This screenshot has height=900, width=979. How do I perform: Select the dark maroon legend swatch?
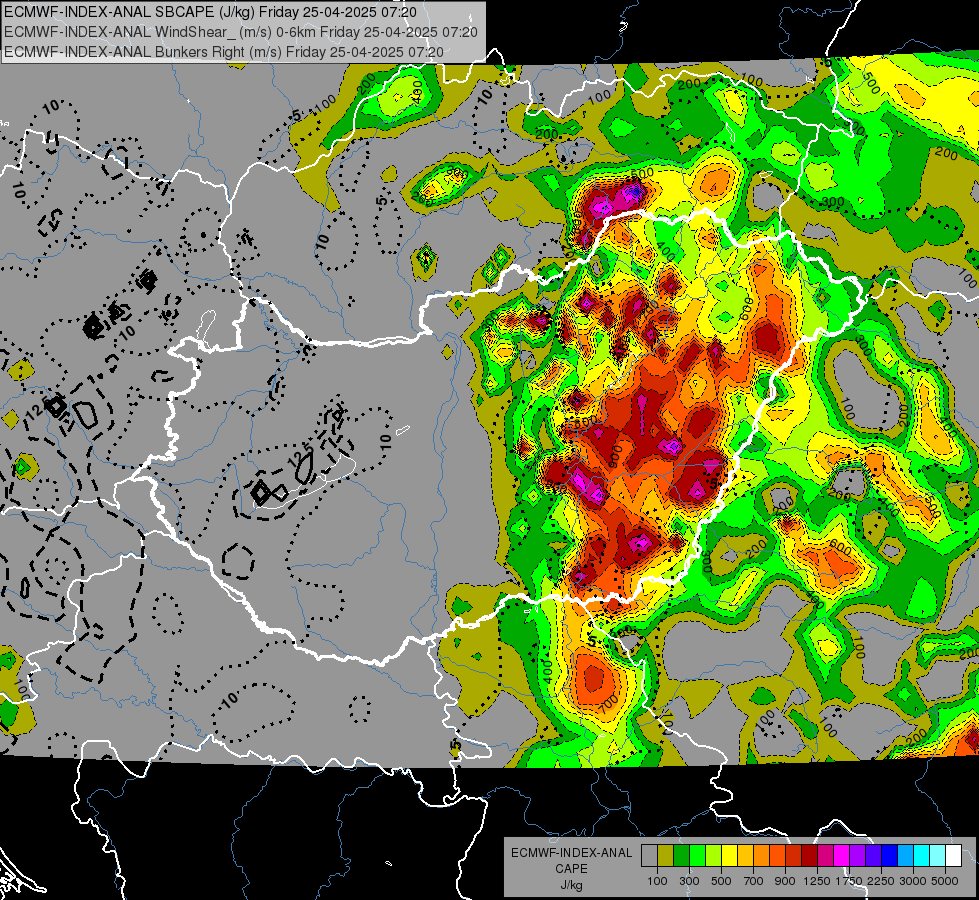[810, 856]
